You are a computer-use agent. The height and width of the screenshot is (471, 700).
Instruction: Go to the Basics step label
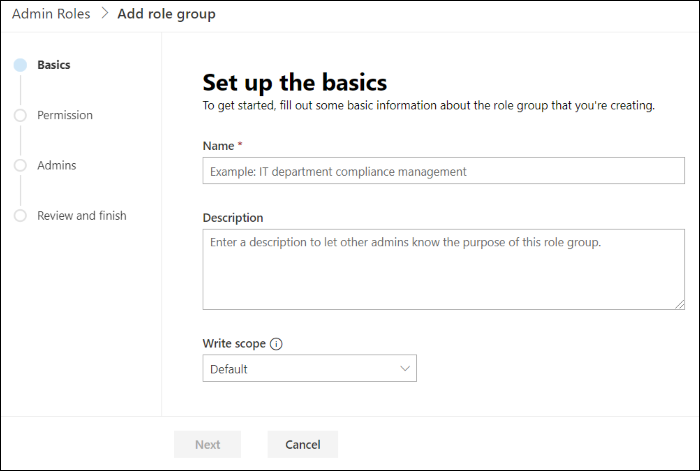point(54,65)
